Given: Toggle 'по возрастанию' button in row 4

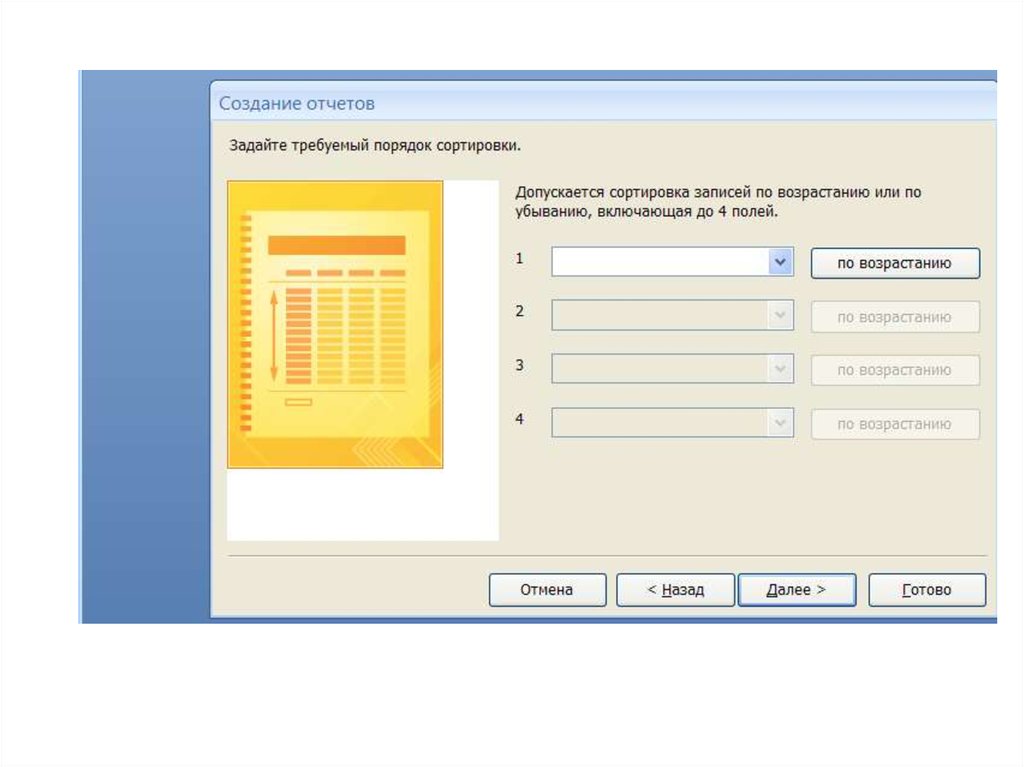Looking at the screenshot, I should [894, 424].
